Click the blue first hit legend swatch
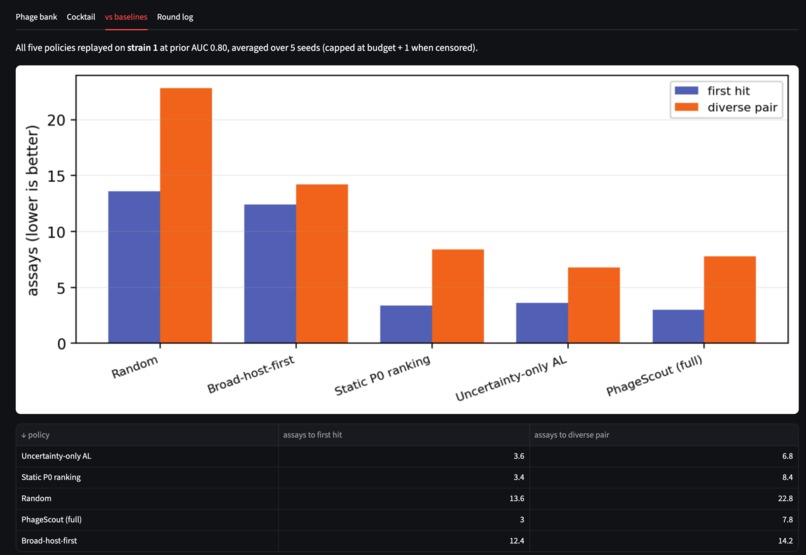Image resolution: width=806 pixels, height=555 pixels. [686, 90]
